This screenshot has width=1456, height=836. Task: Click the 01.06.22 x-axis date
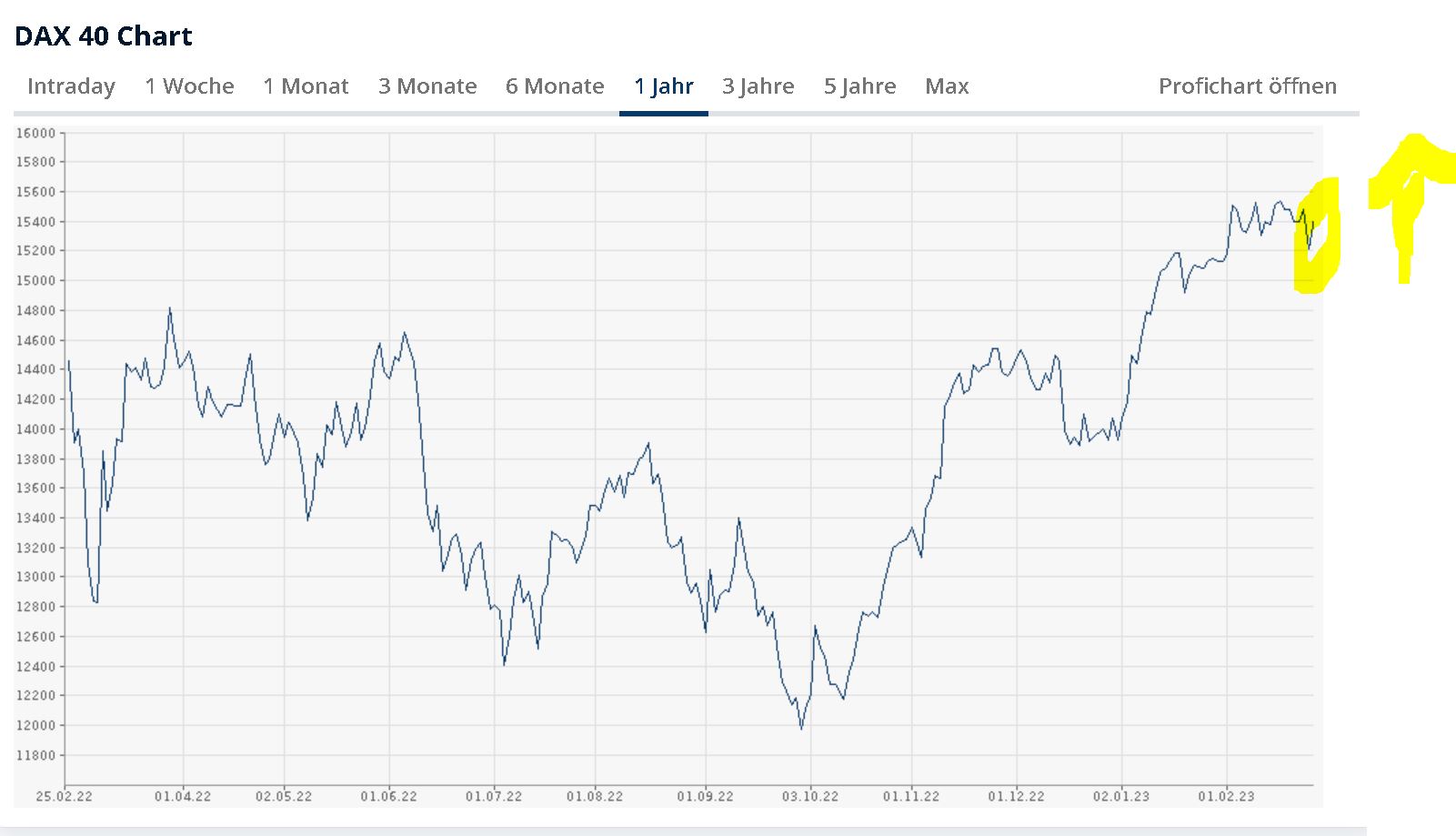(x=389, y=796)
